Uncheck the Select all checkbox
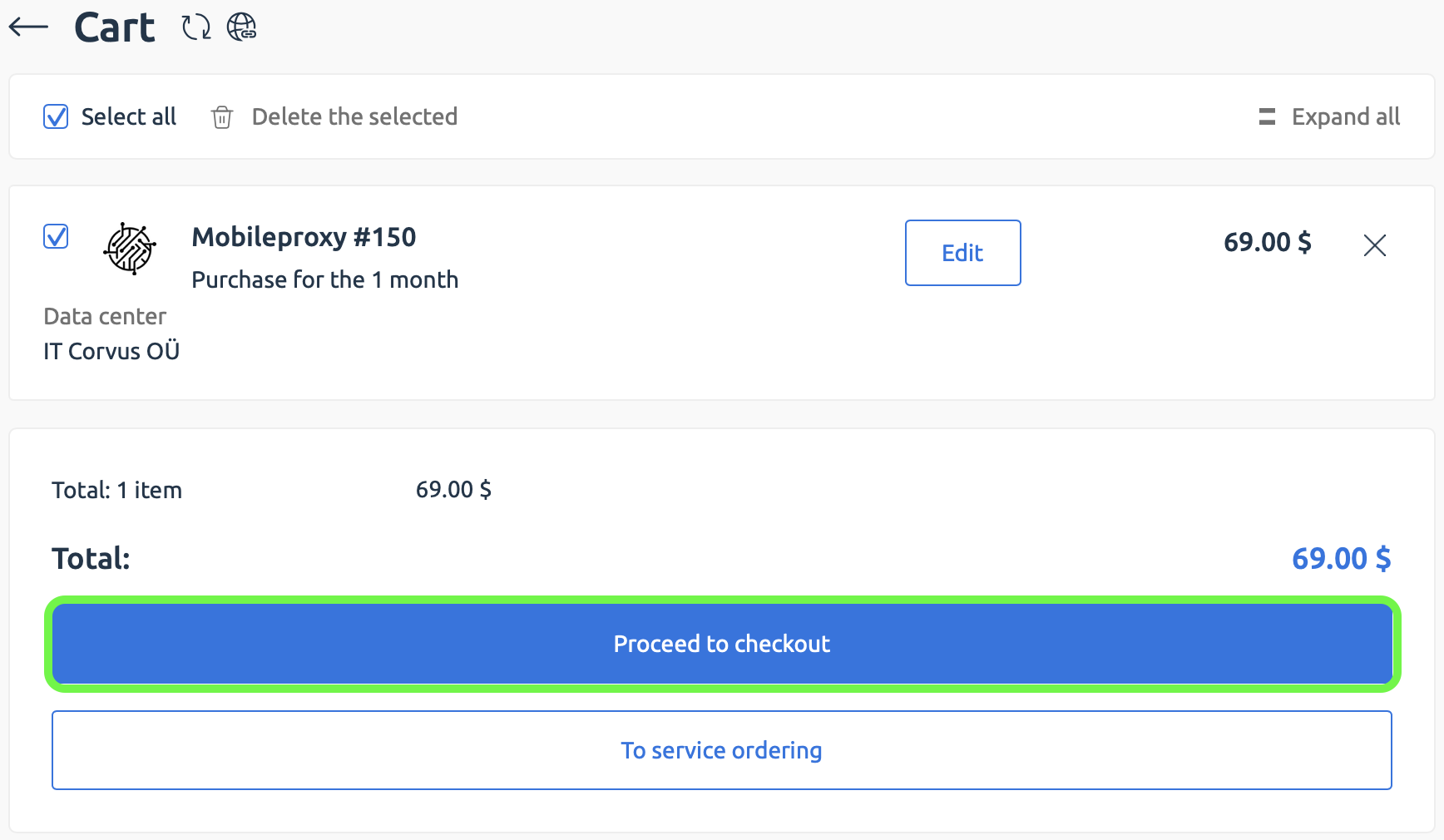This screenshot has height=840, width=1444. click(x=55, y=116)
